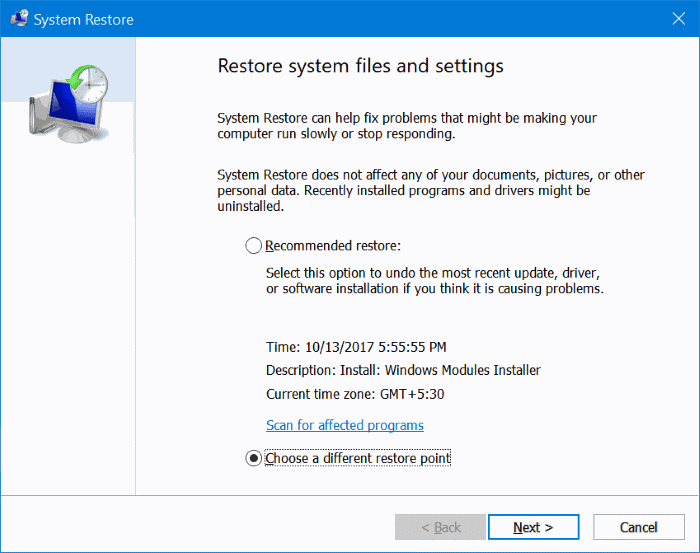Viewport: 700px width, 553px height.
Task: Click the 'Choose a different restore point' label
Action: coord(358,458)
